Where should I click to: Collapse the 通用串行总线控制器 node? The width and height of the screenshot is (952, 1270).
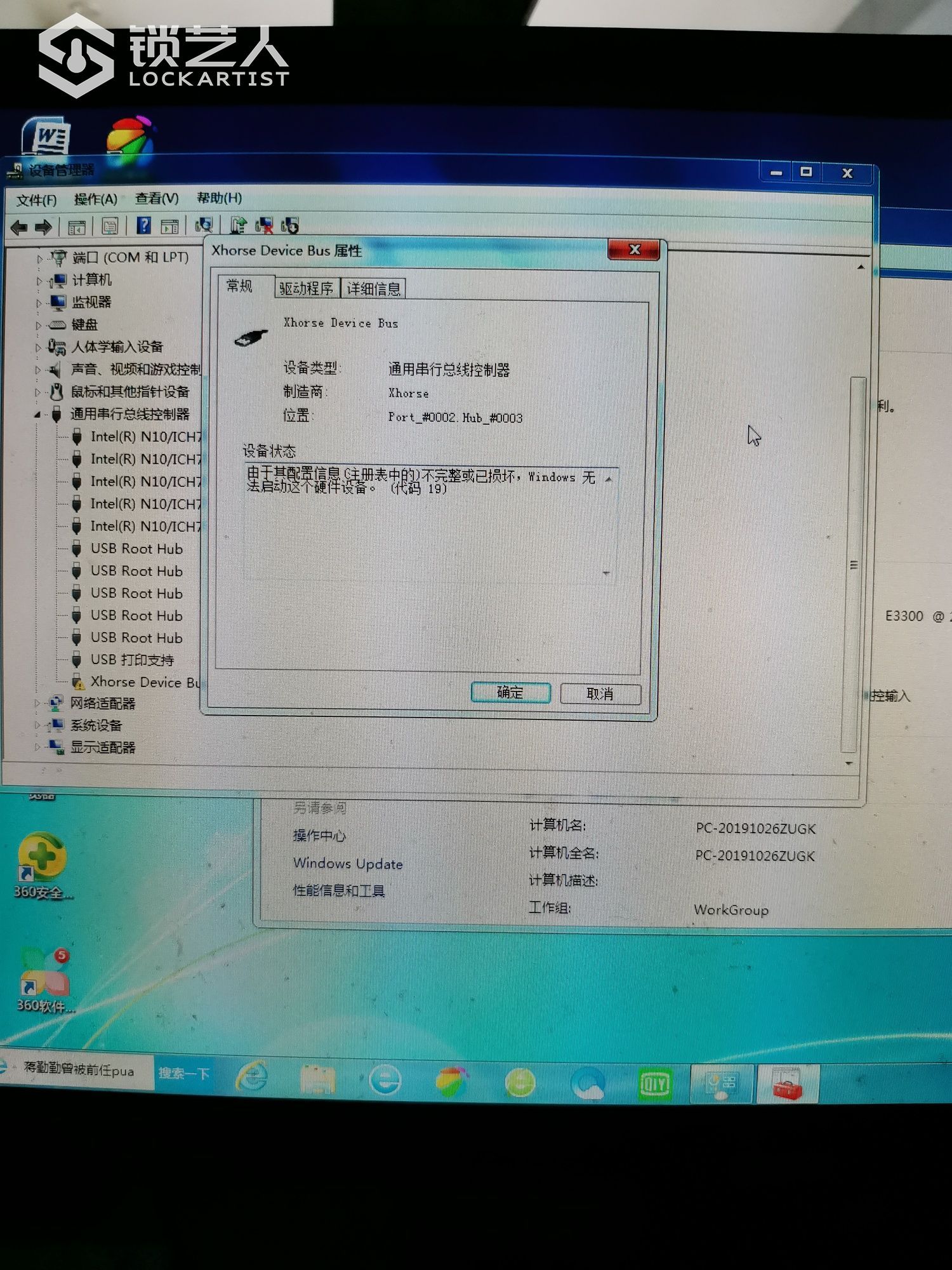37,415
